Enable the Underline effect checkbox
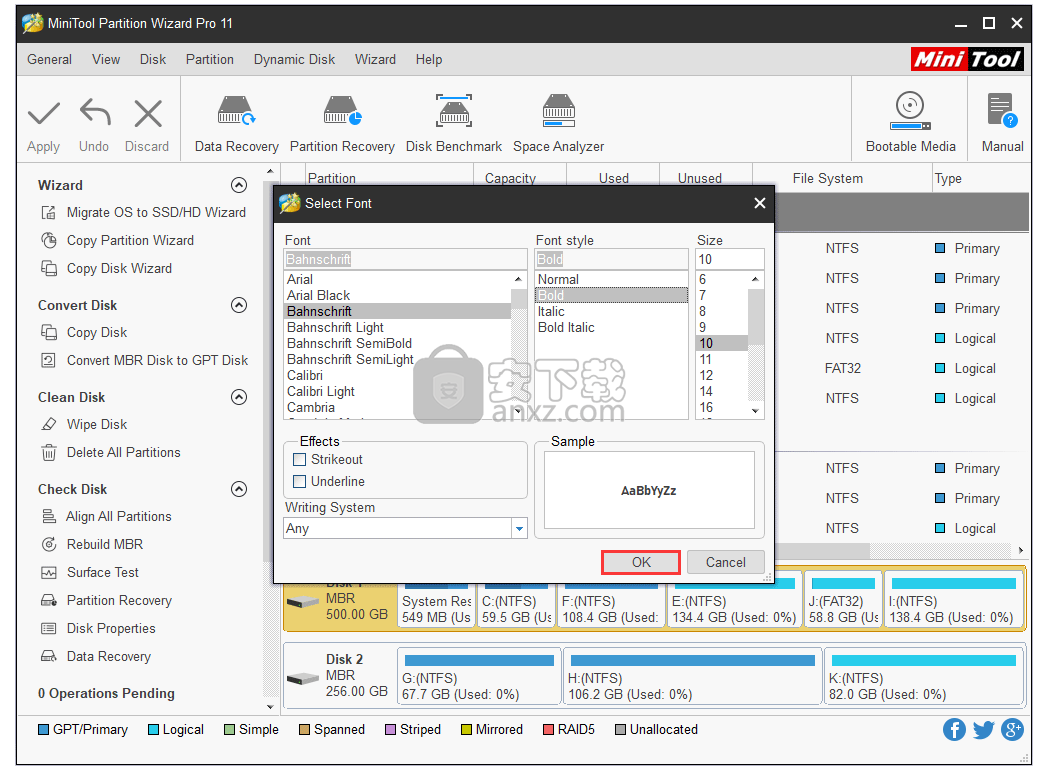1043x772 pixels. 300,481
